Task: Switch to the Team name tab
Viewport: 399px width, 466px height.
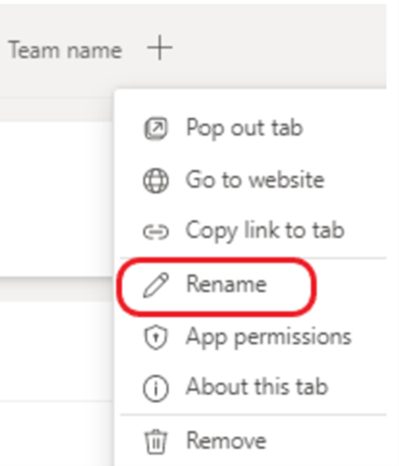Action: pyautogui.click(x=65, y=50)
